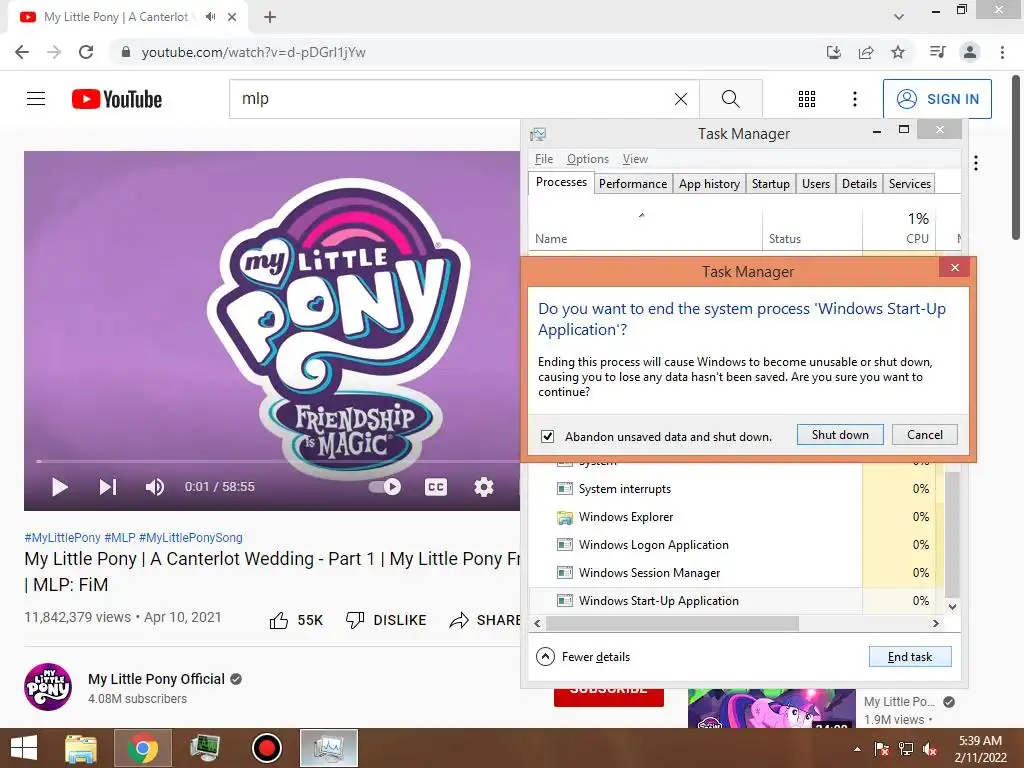Image resolution: width=1024 pixels, height=768 pixels.
Task: Confirm with the Shut down button
Action: coord(840,435)
